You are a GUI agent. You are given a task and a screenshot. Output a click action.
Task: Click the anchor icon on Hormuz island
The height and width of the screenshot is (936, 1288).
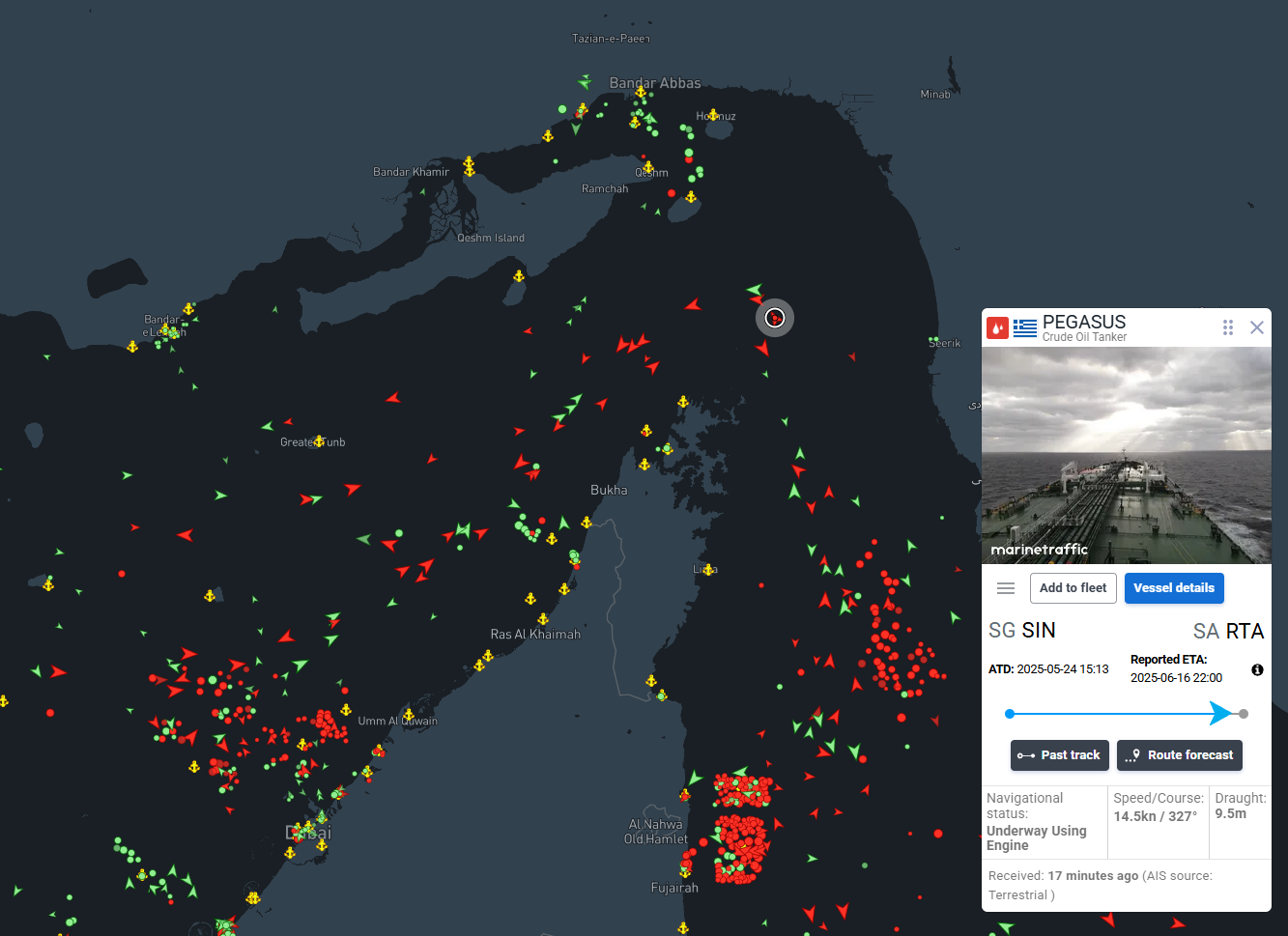[x=713, y=115]
